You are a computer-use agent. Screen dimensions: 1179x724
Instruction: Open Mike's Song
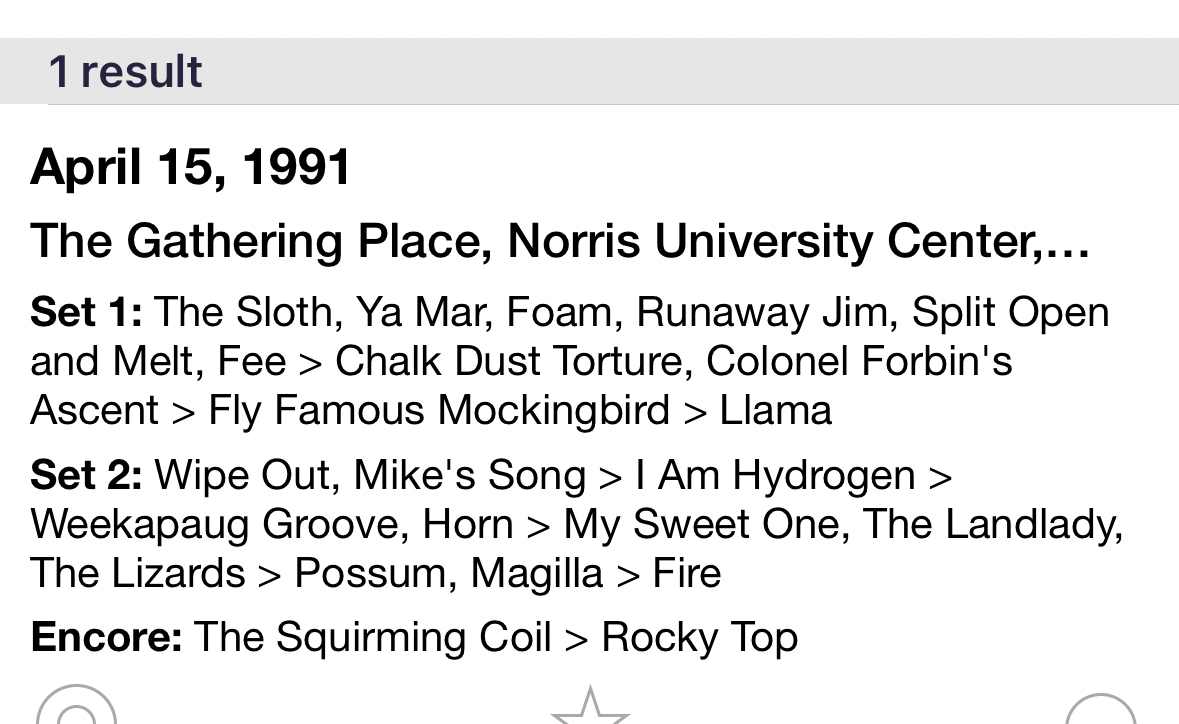470,475
